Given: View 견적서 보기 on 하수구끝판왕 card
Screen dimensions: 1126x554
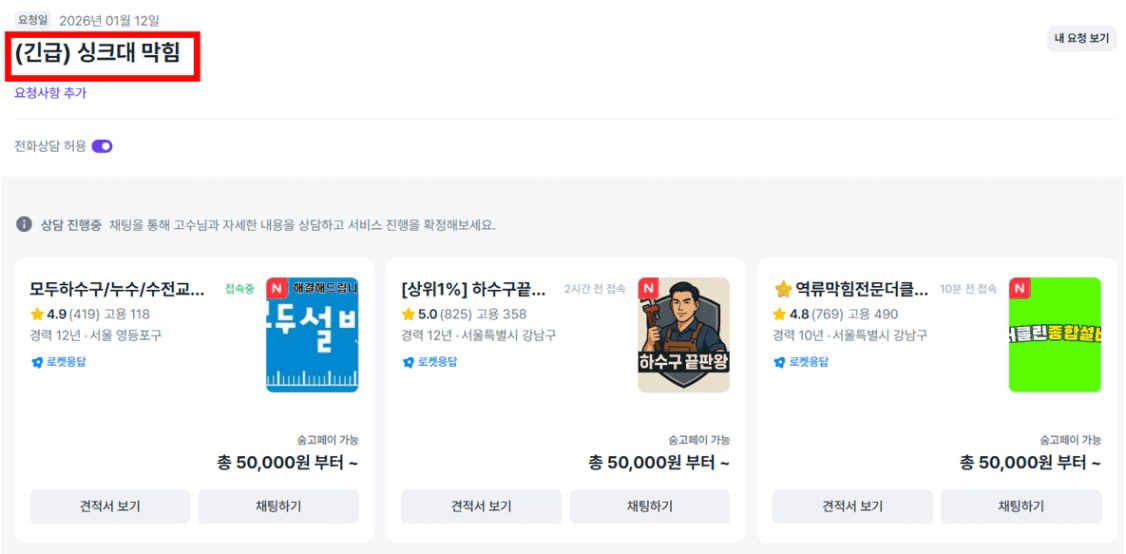Looking at the screenshot, I should [481, 506].
